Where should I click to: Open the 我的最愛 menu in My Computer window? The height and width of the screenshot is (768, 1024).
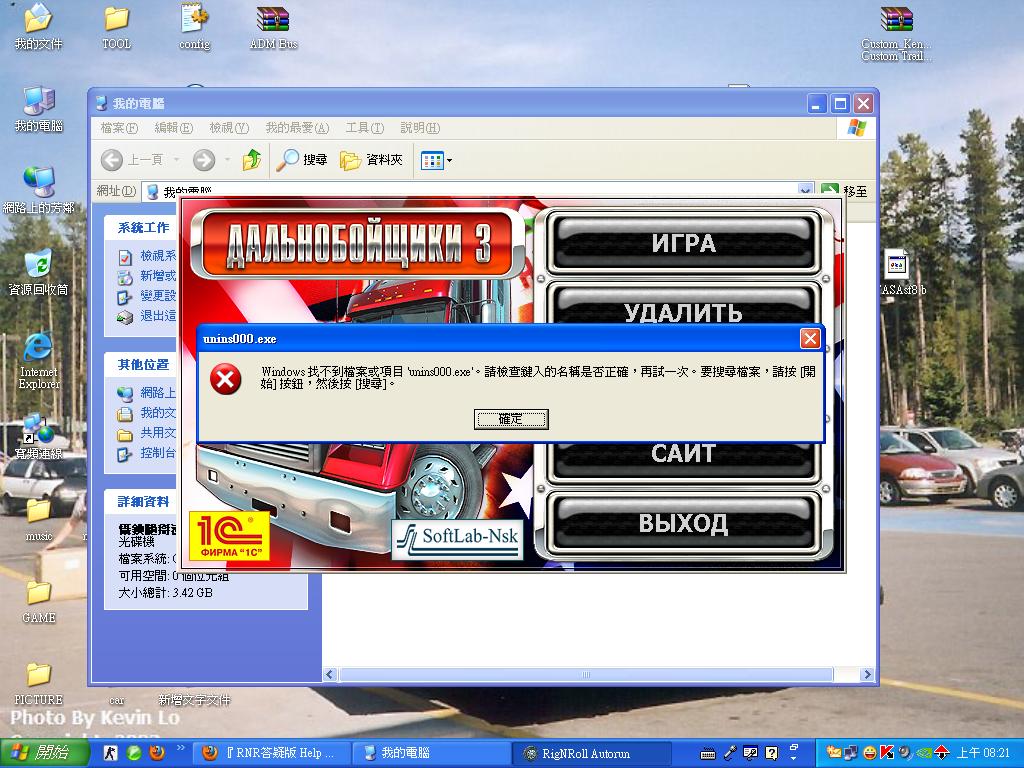(x=297, y=128)
